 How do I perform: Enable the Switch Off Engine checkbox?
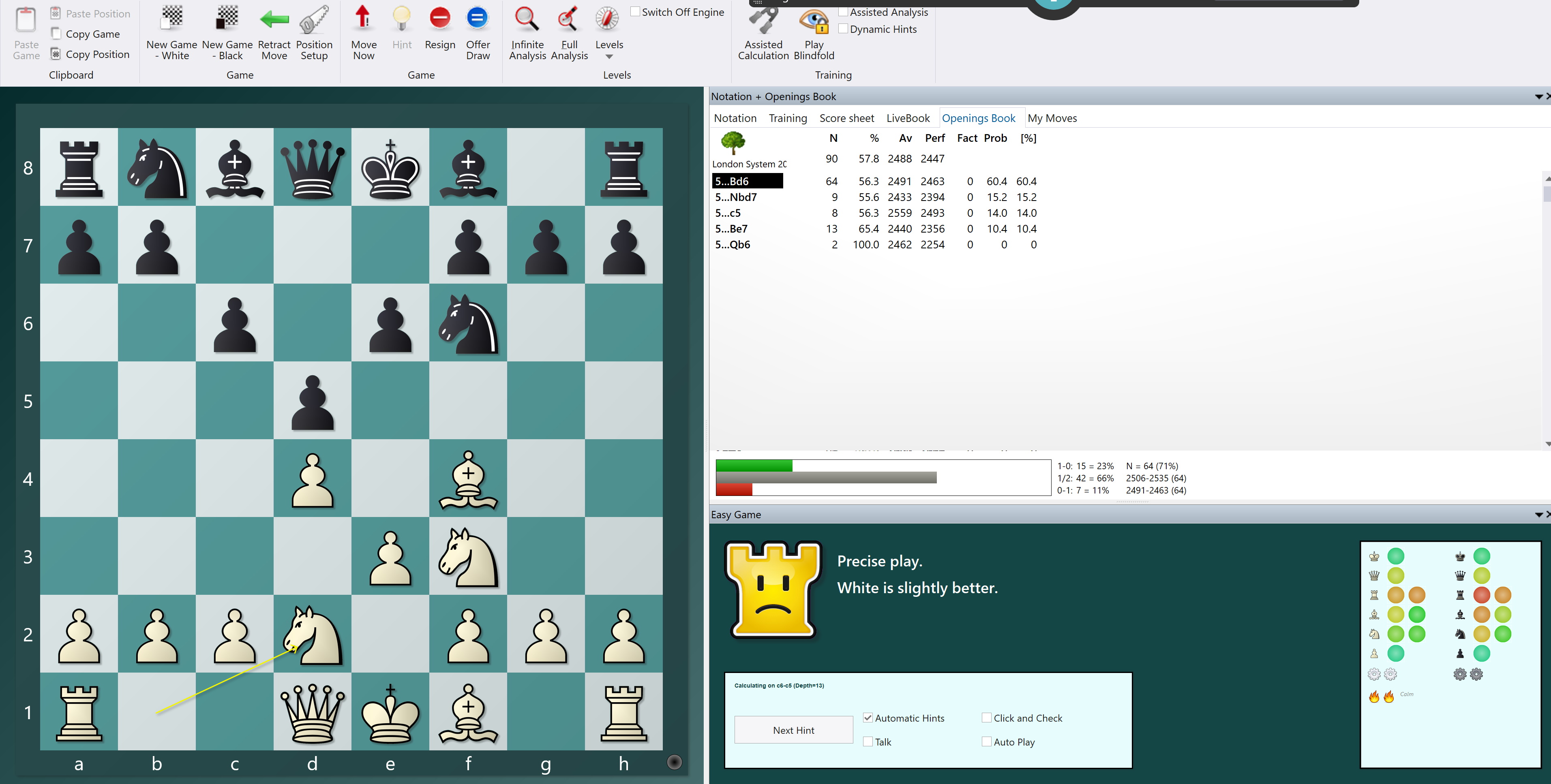tap(636, 11)
